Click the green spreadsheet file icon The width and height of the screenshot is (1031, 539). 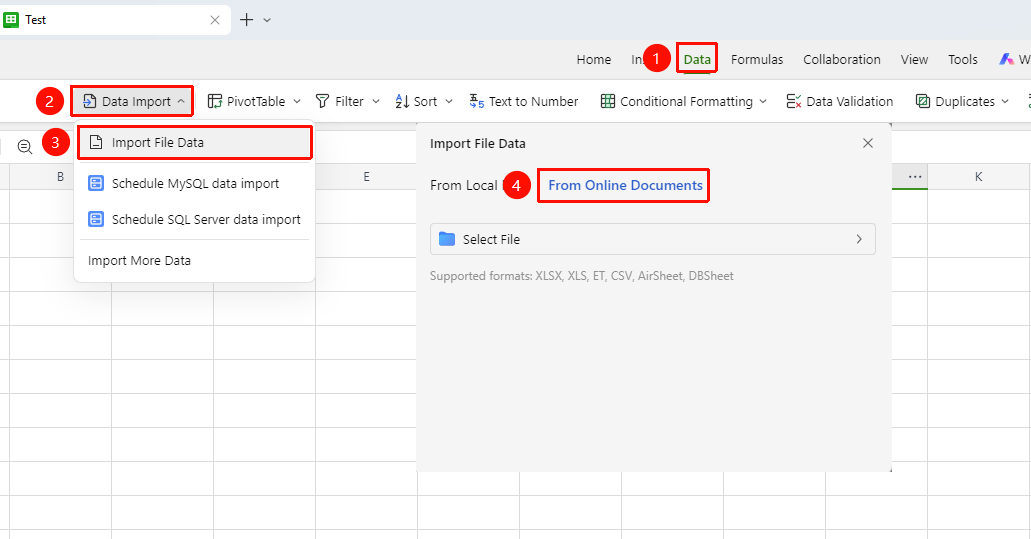(x=11, y=20)
